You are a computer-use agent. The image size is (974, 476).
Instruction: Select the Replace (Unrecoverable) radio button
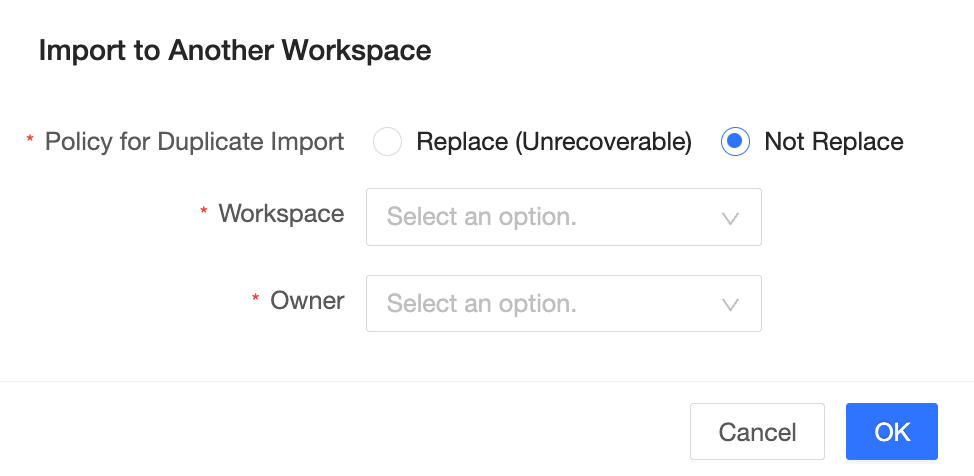pyautogui.click(x=387, y=142)
